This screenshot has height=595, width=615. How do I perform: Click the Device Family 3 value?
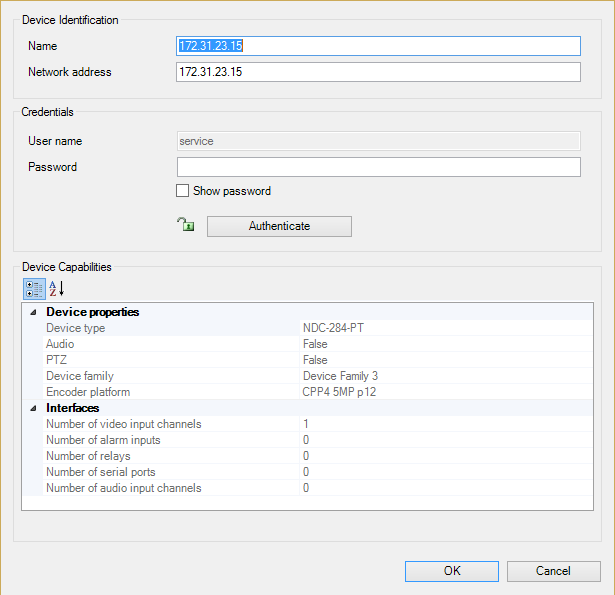pyautogui.click(x=340, y=376)
